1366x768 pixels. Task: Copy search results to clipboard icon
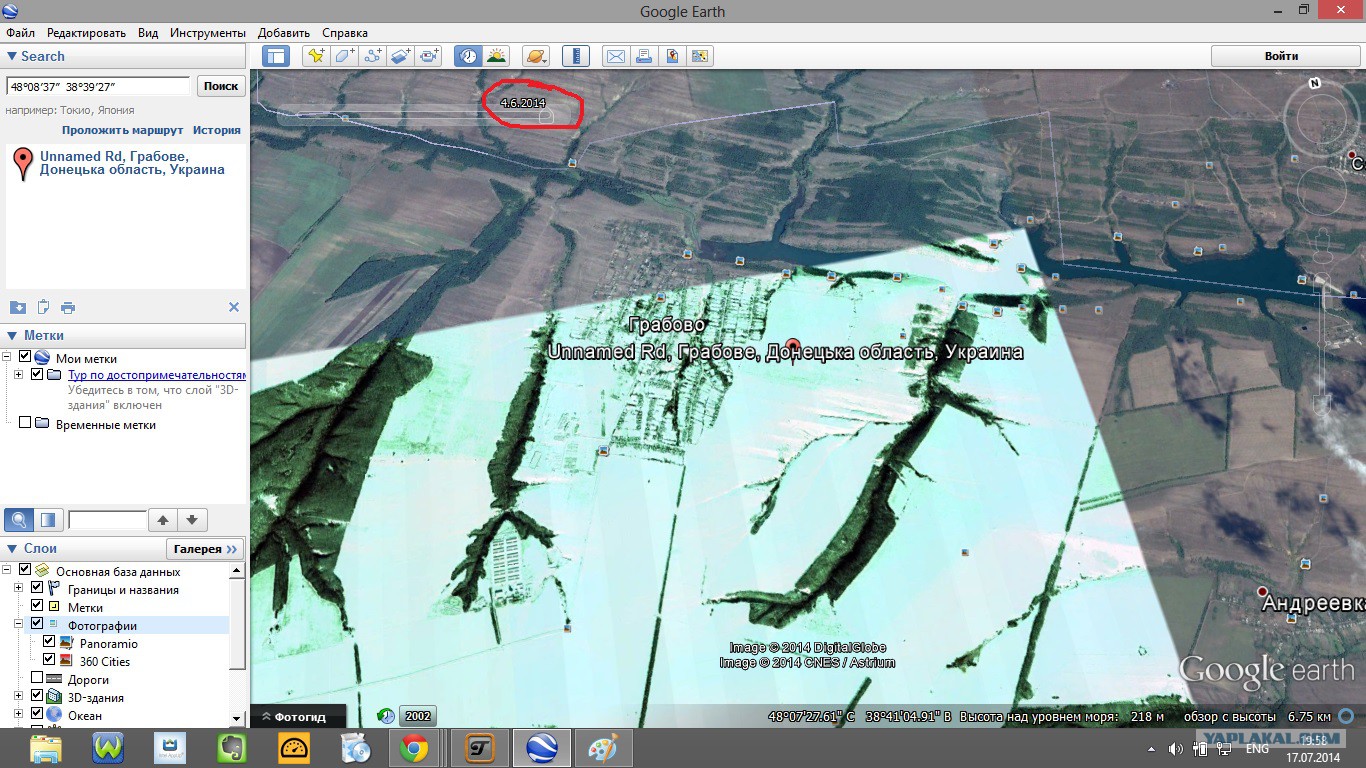[43, 307]
